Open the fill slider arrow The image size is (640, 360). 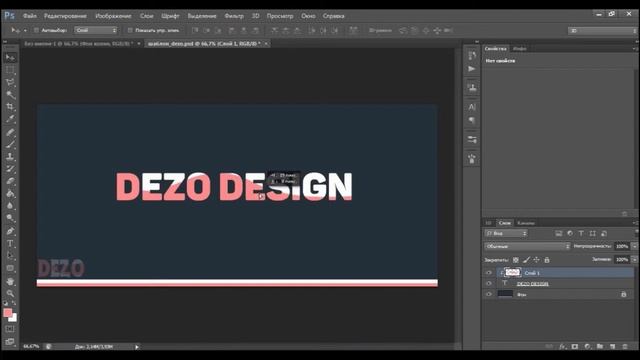point(634,259)
